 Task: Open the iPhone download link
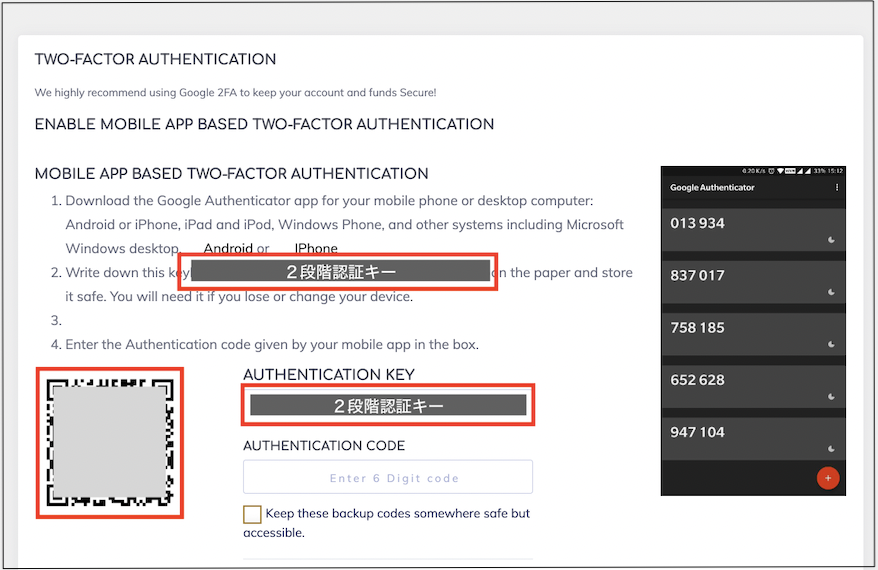click(316, 248)
